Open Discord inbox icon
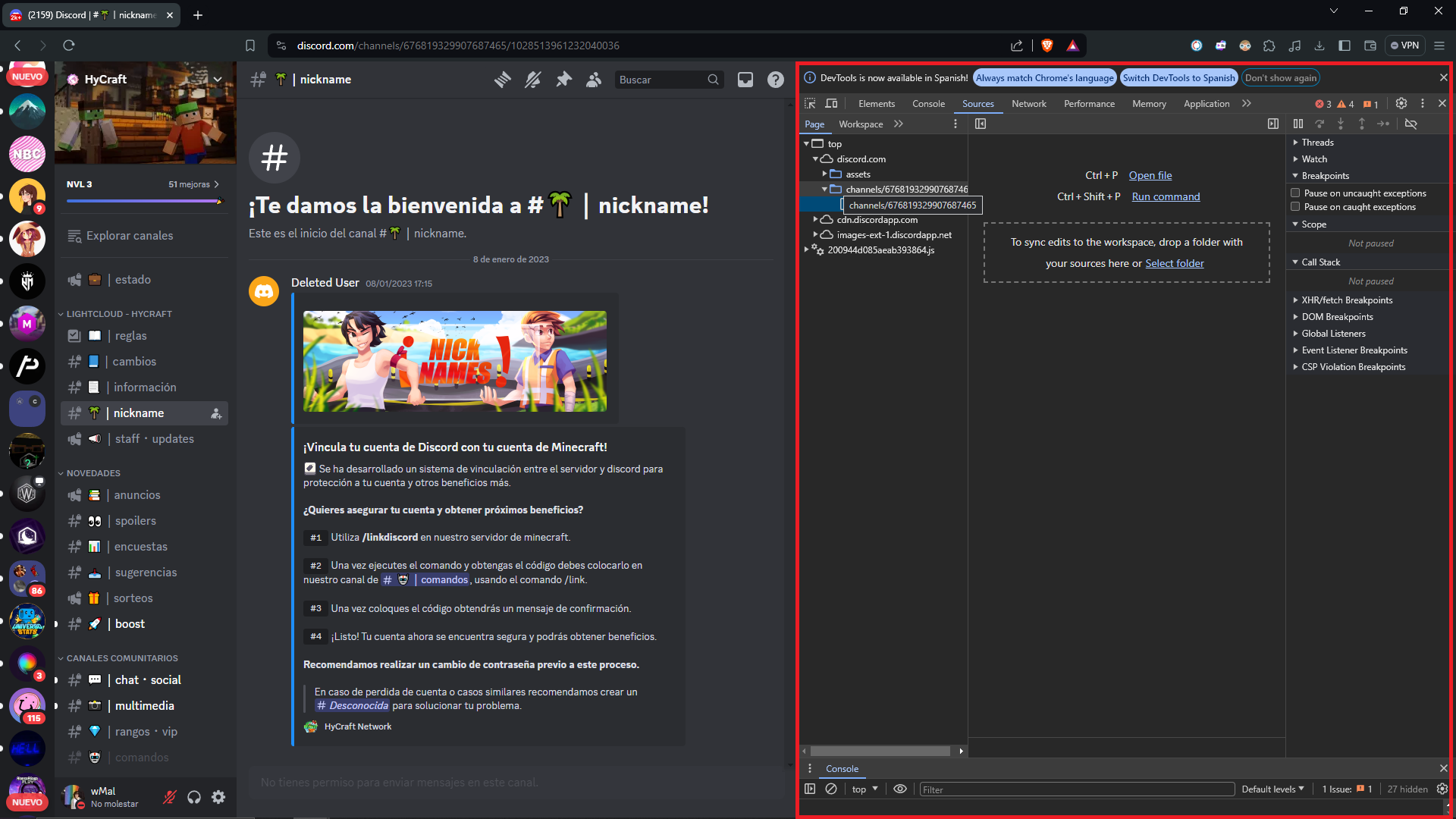The image size is (1456, 819). (x=745, y=80)
